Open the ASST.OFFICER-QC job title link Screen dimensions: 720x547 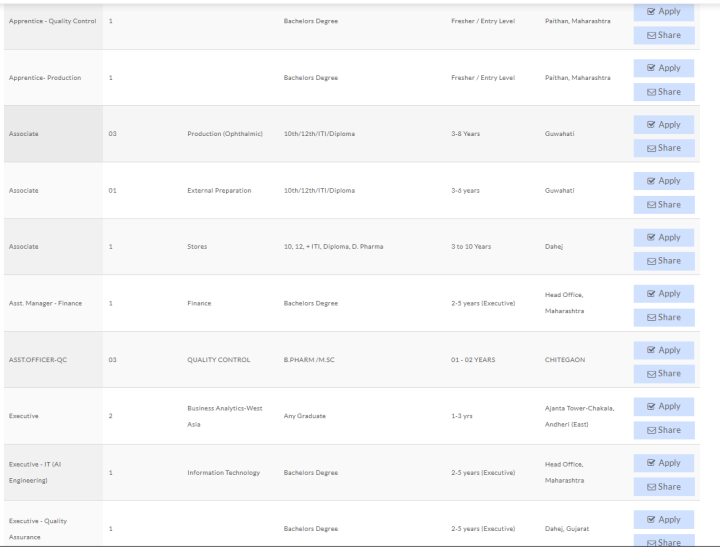pos(40,360)
